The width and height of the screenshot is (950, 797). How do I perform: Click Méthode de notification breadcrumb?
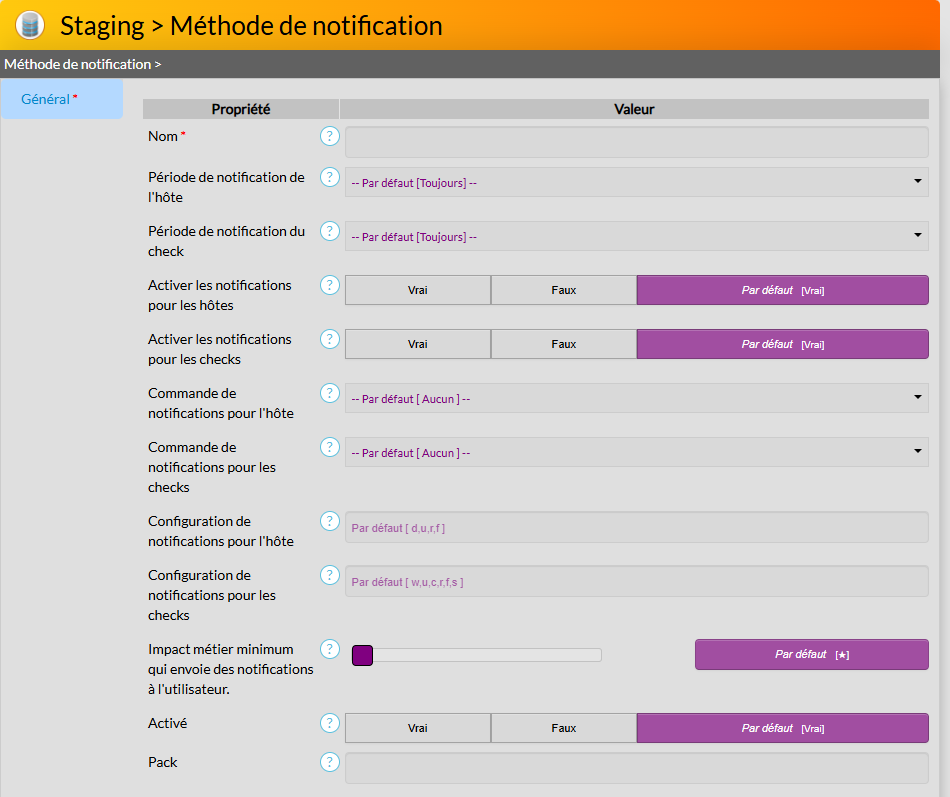(77, 64)
